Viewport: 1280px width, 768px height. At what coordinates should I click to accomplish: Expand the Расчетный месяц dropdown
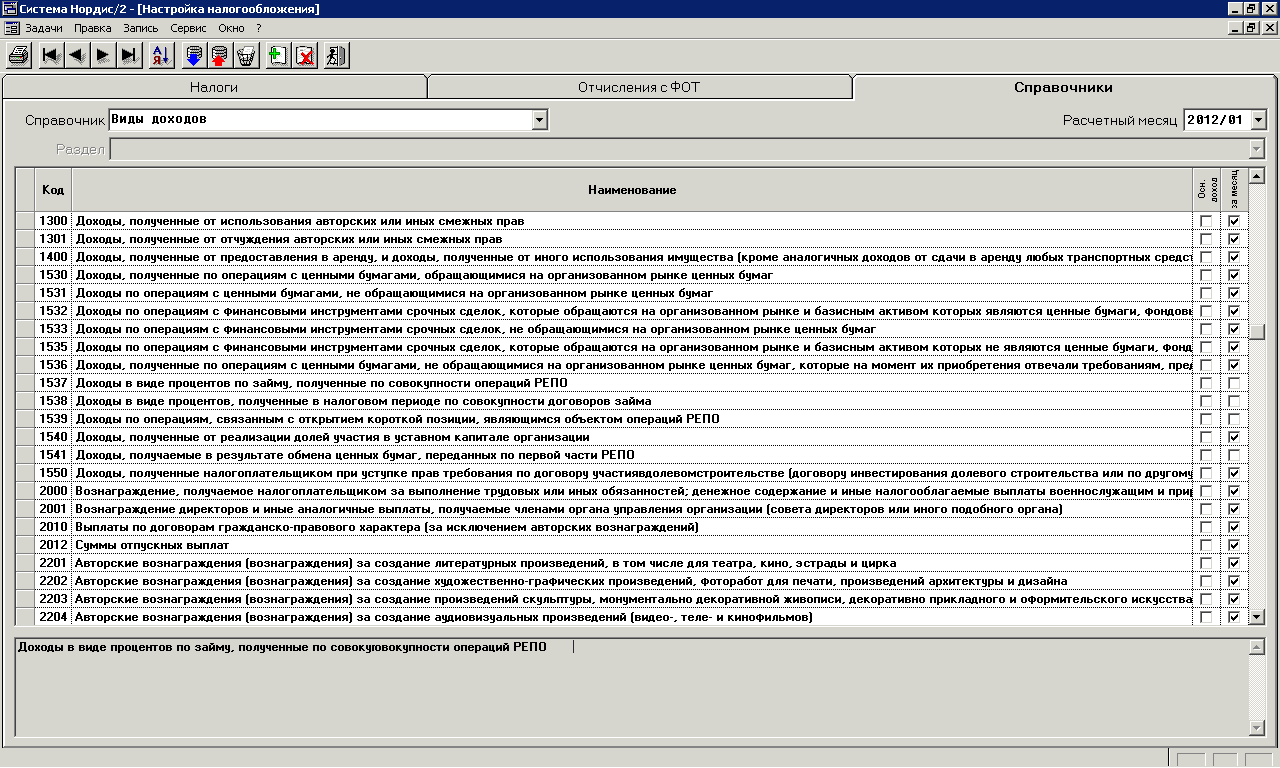[x=1257, y=120]
